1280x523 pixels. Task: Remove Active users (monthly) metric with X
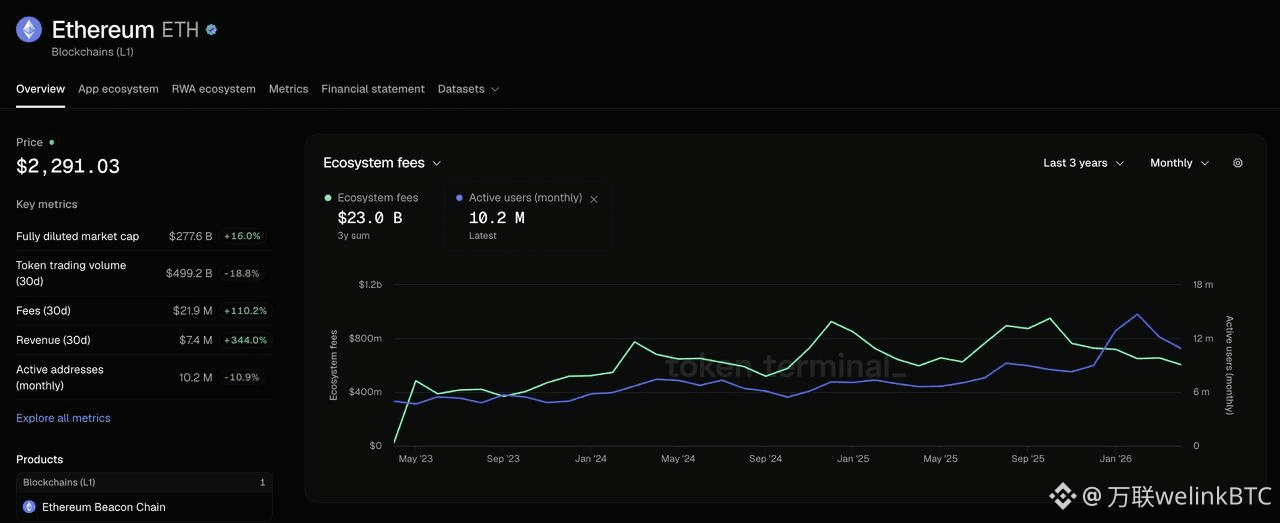594,199
